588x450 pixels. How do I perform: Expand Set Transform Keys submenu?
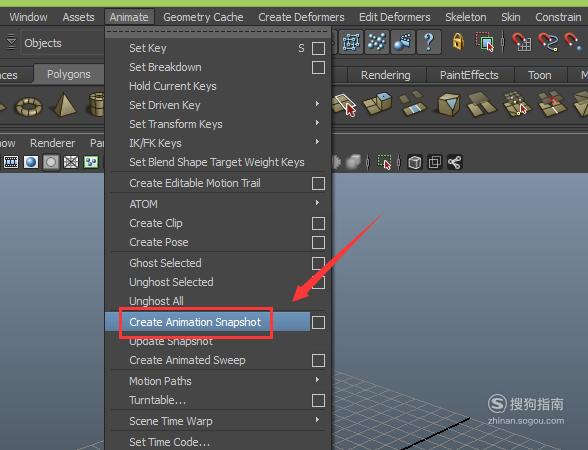(x=317, y=122)
